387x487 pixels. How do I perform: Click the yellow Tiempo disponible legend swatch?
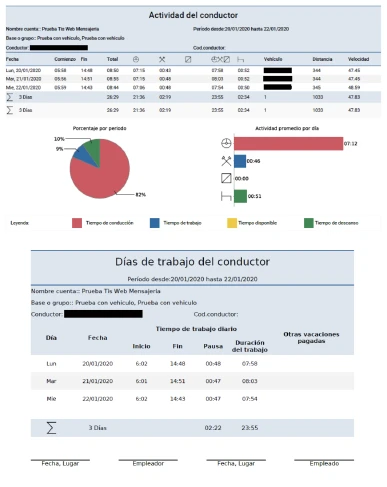pos(232,223)
